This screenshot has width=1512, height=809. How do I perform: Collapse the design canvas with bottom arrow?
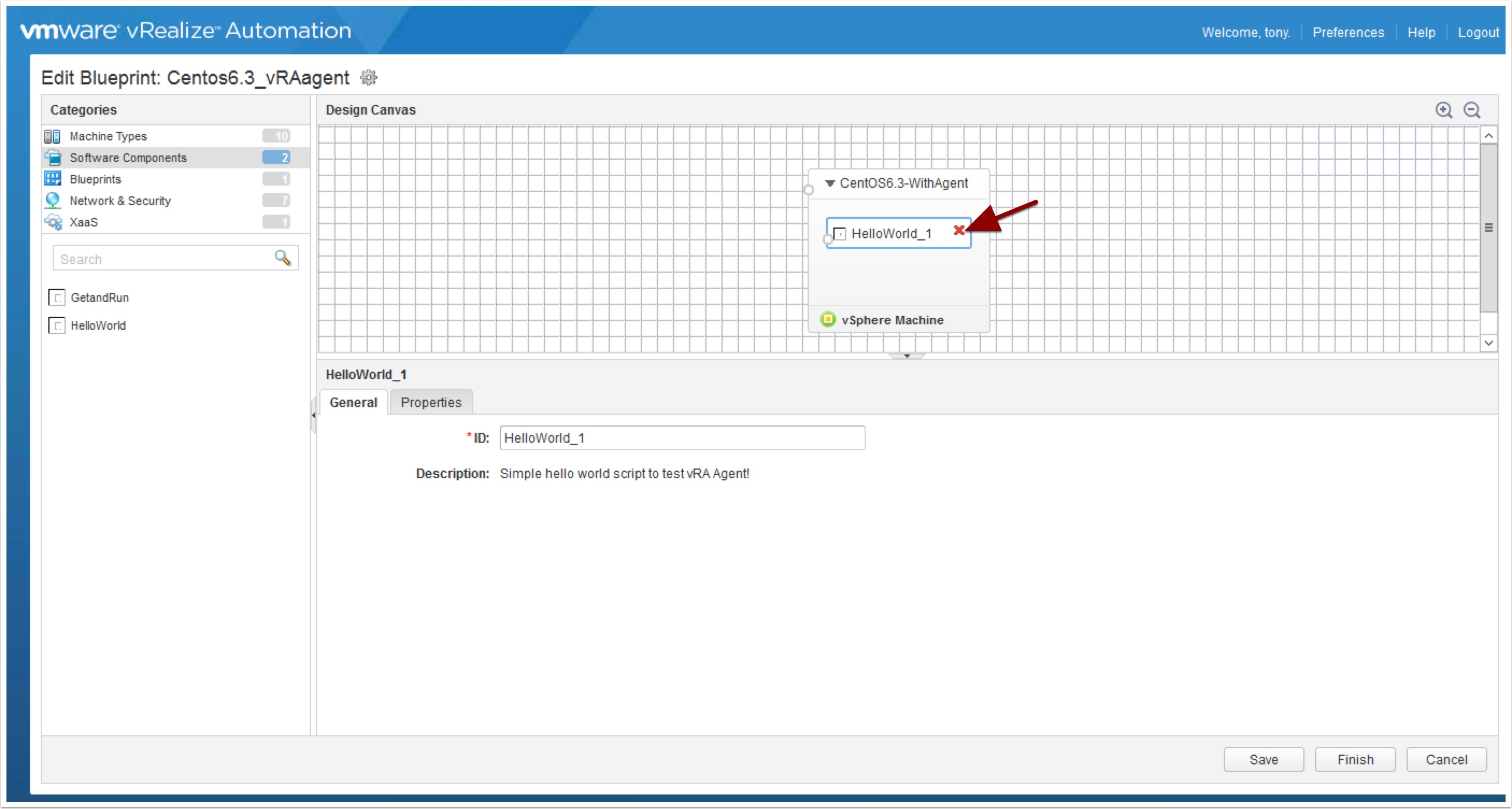click(x=906, y=356)
